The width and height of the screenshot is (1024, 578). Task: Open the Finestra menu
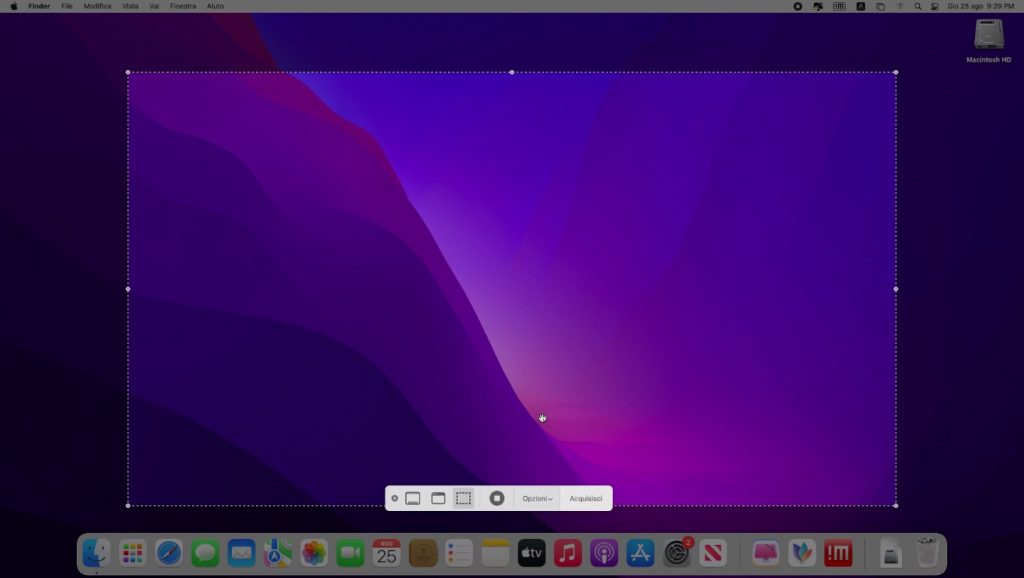(x=183, y=6)
